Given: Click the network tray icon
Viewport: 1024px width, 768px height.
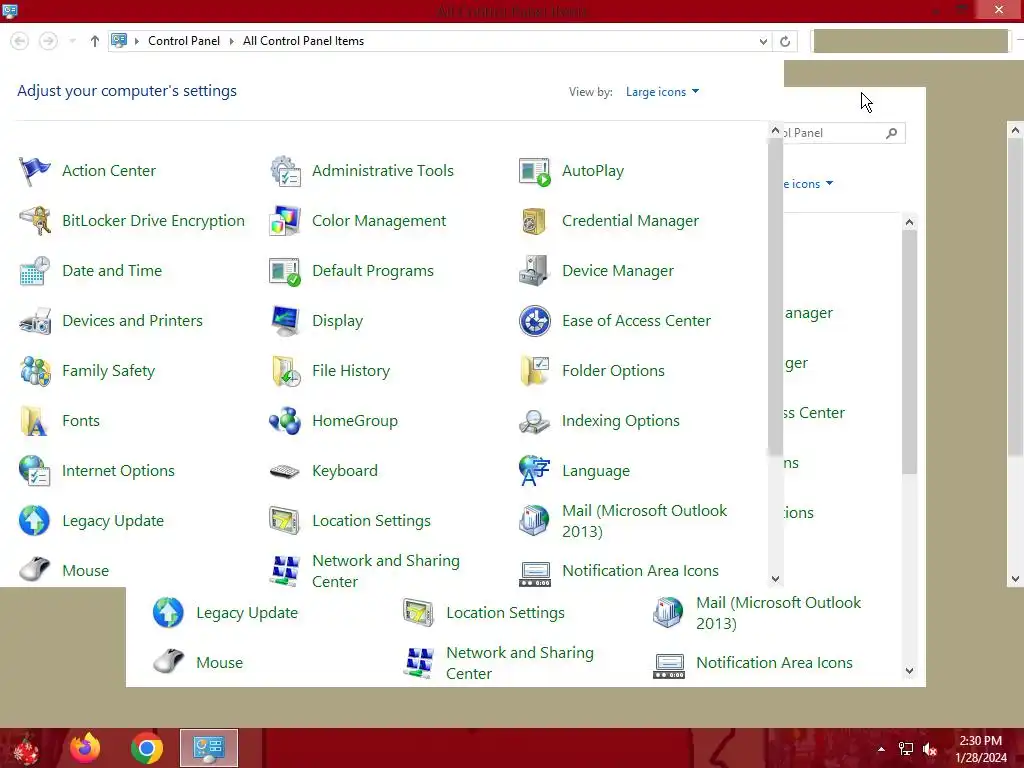Looking at the screenshot, I should (906, 749).
